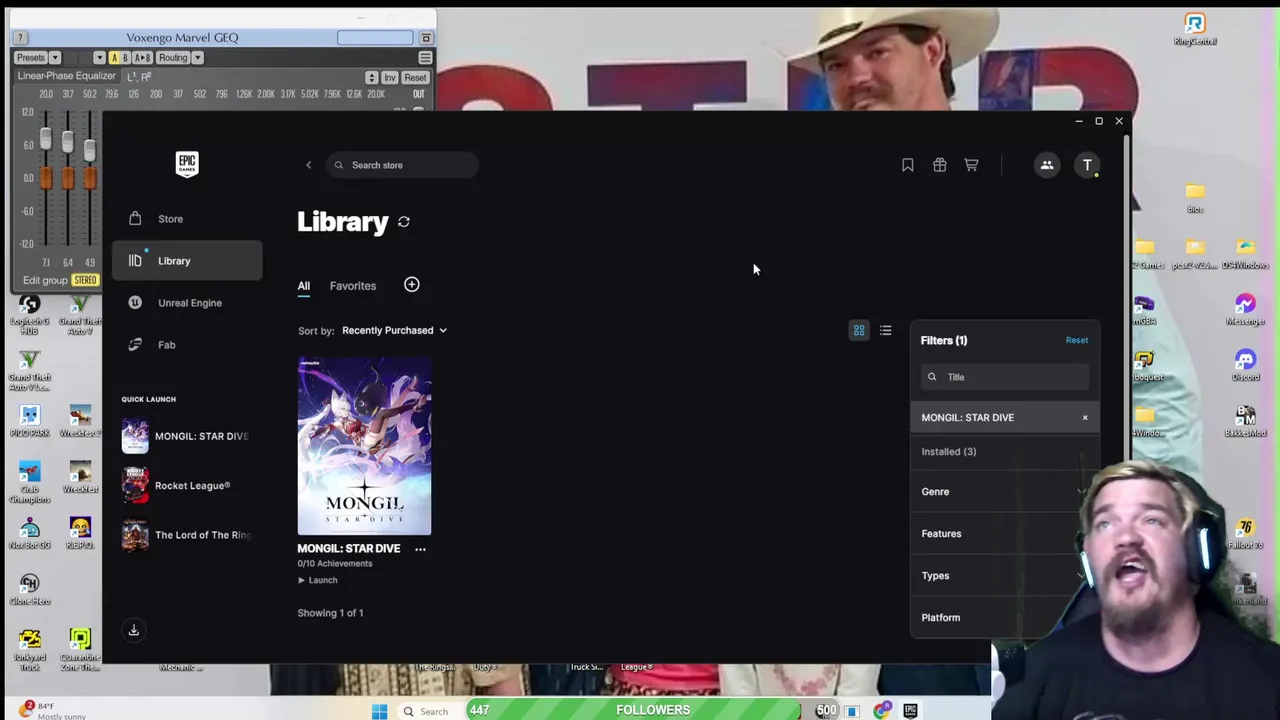The image size is (1280, 720).
Task: Open the RingCentral desktop icon
Action: (1195, 29)
